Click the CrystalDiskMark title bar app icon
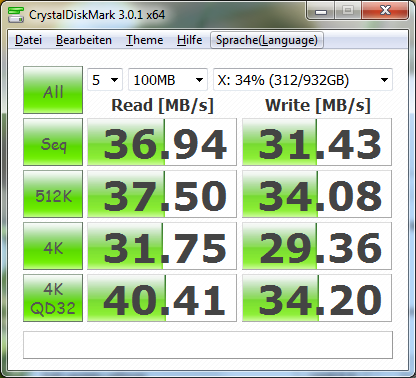Screen dimensions: 416x378 click(16, 14)
